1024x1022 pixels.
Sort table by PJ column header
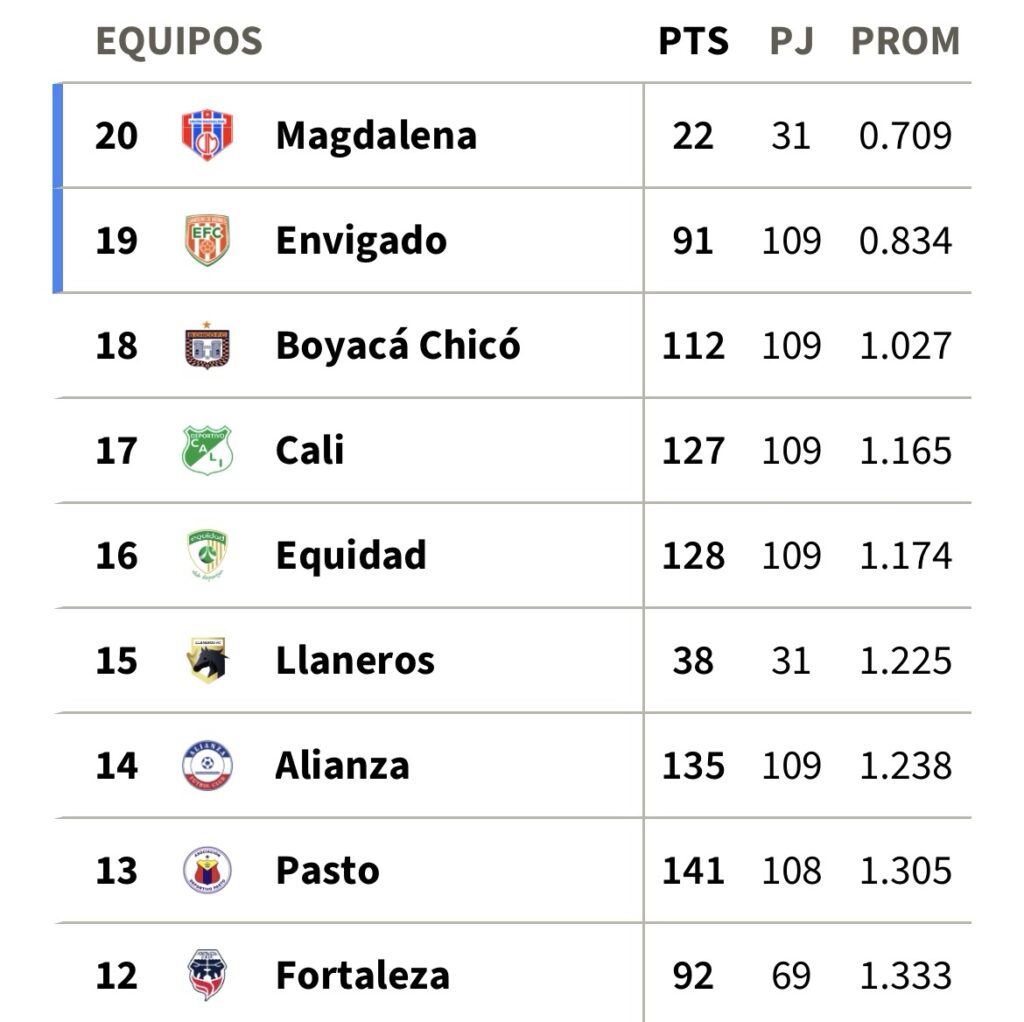[x=792, y=41]
